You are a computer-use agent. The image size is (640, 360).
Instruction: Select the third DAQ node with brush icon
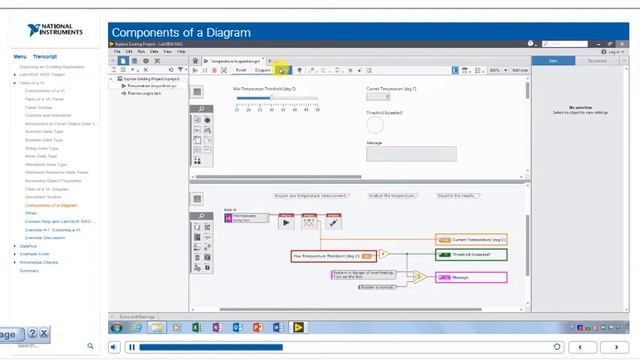[x=333, y=222]
